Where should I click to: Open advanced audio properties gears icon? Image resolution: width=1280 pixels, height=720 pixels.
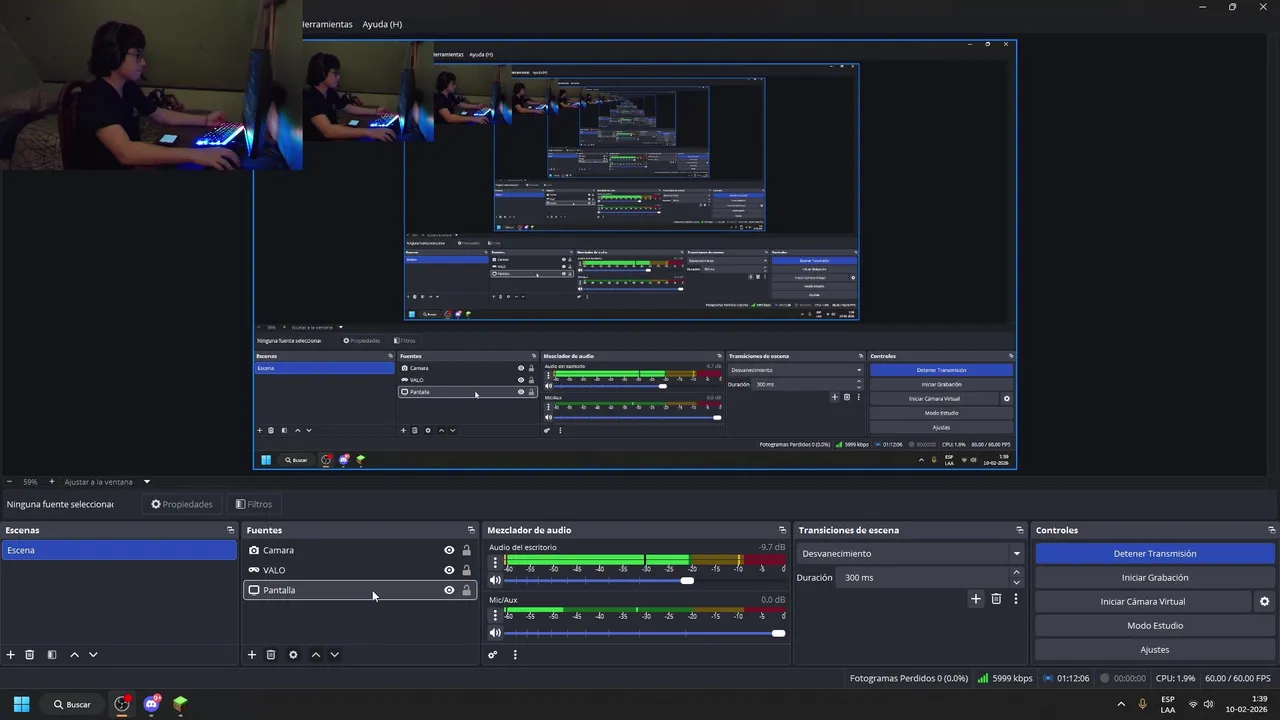tap(493, 655)
